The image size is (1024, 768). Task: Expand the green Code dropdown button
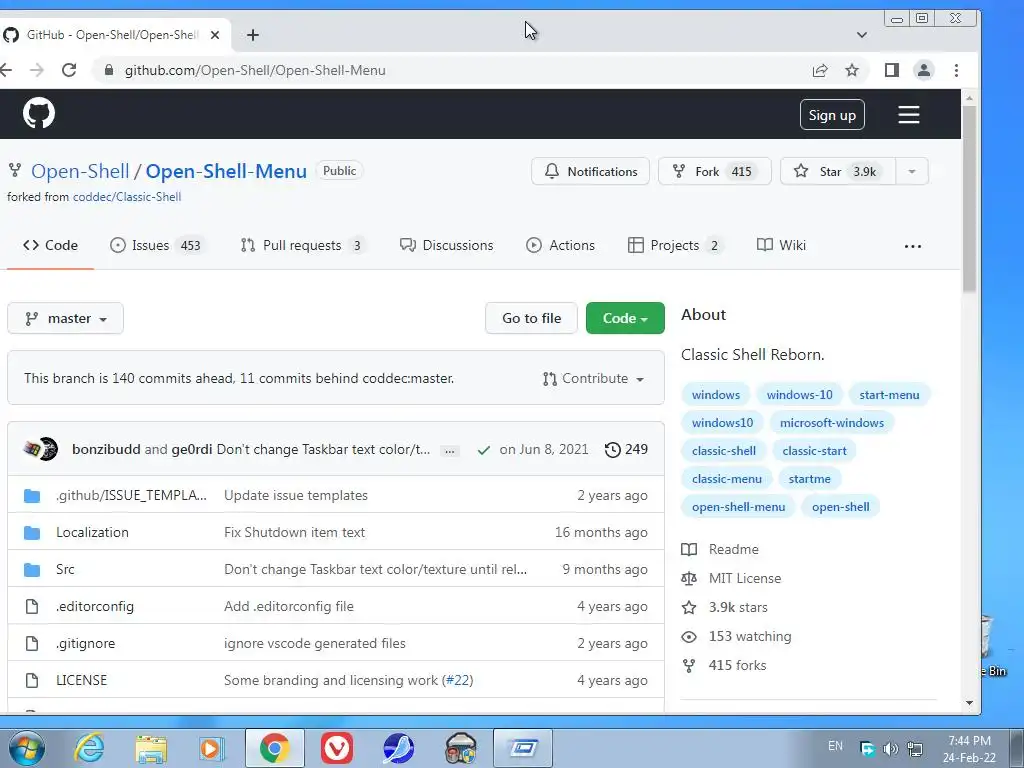(625, 318)
